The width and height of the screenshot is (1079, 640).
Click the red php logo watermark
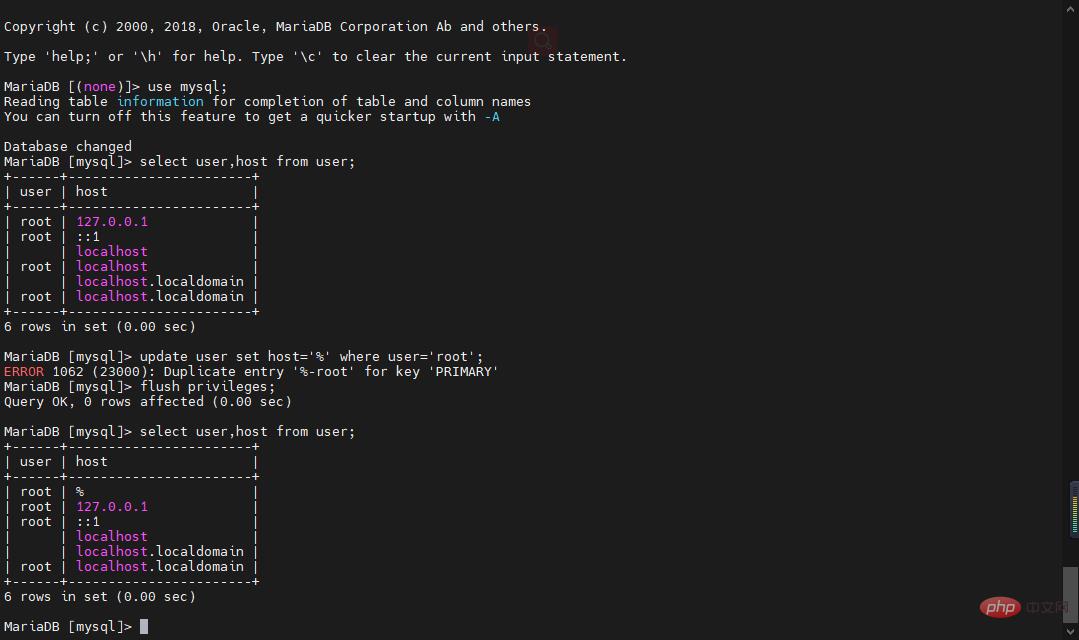pyautogui.click(x=998, y=606)
